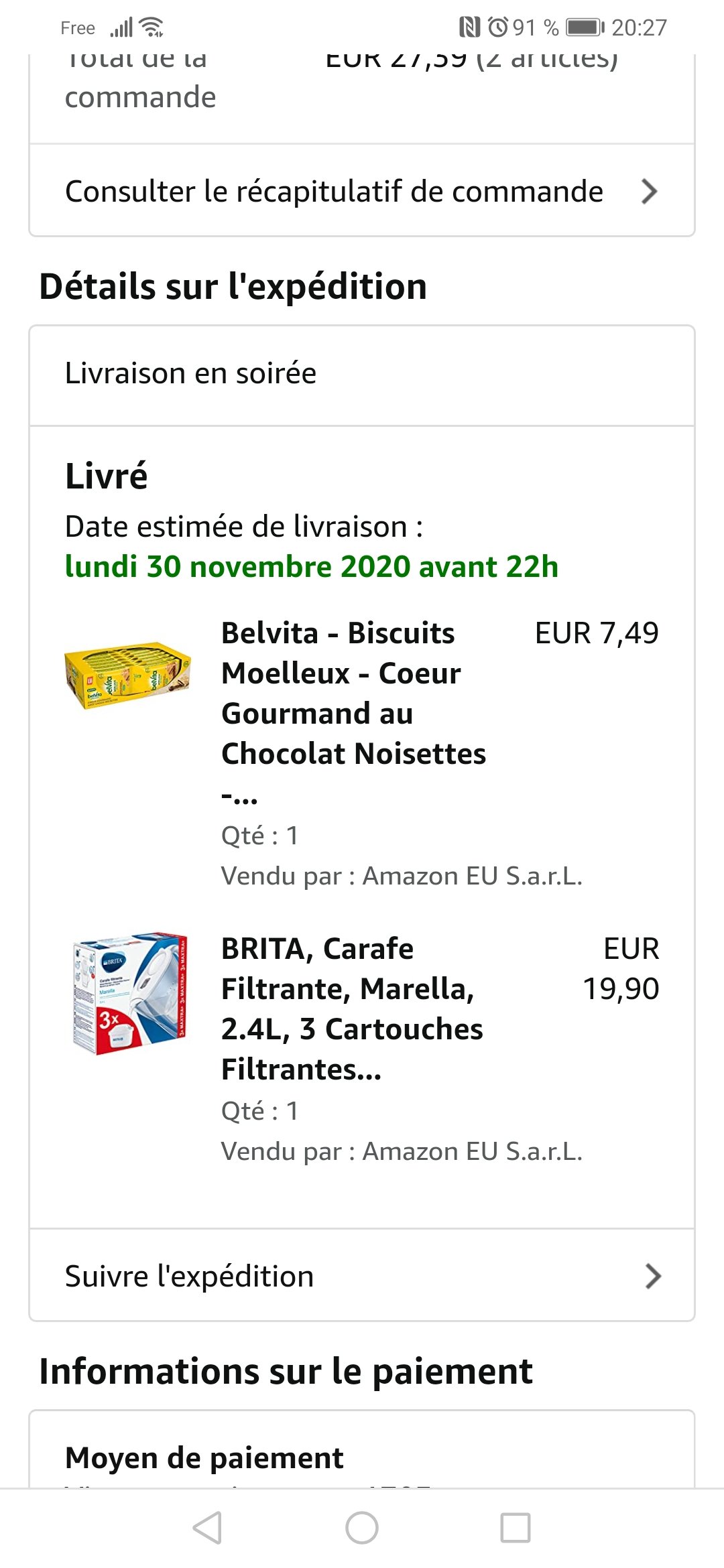Image resolution: width=724 pixels, height=1568 pixels.
Task: Open Consulter le récapitulatif de commande
Action: [362, 190]
